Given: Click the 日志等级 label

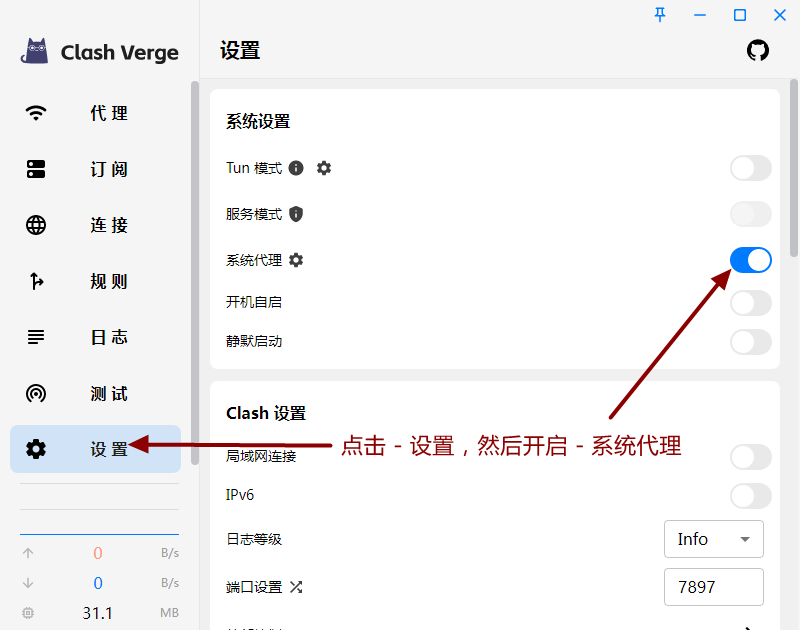Looking at the screenshot, I should click(254, 539).
